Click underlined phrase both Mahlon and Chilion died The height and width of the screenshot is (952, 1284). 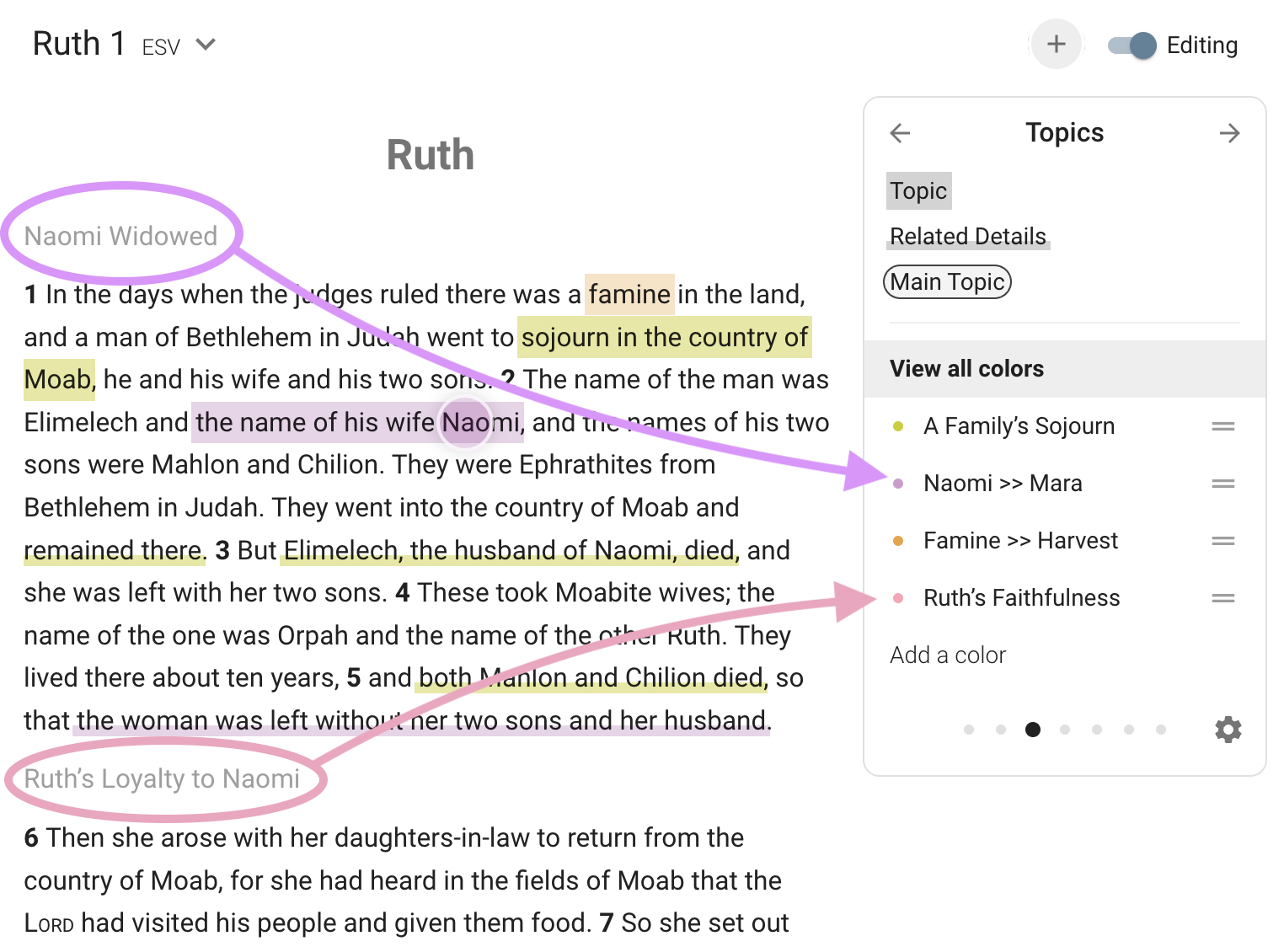(x=591, y=677)
